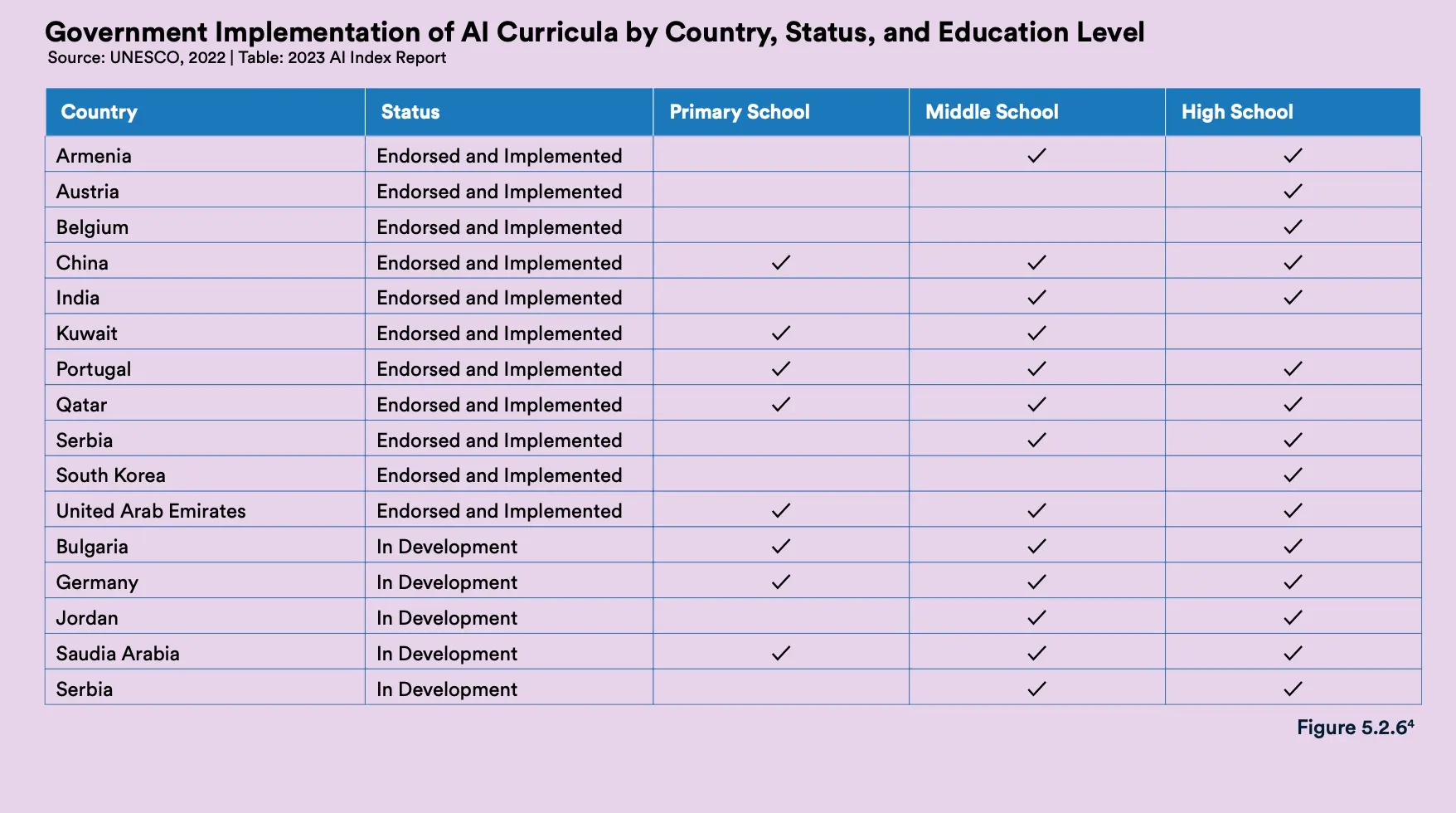Select the Belgium country cell
The height and width of the screenshot is (813, 1456).
coord(206,226)
